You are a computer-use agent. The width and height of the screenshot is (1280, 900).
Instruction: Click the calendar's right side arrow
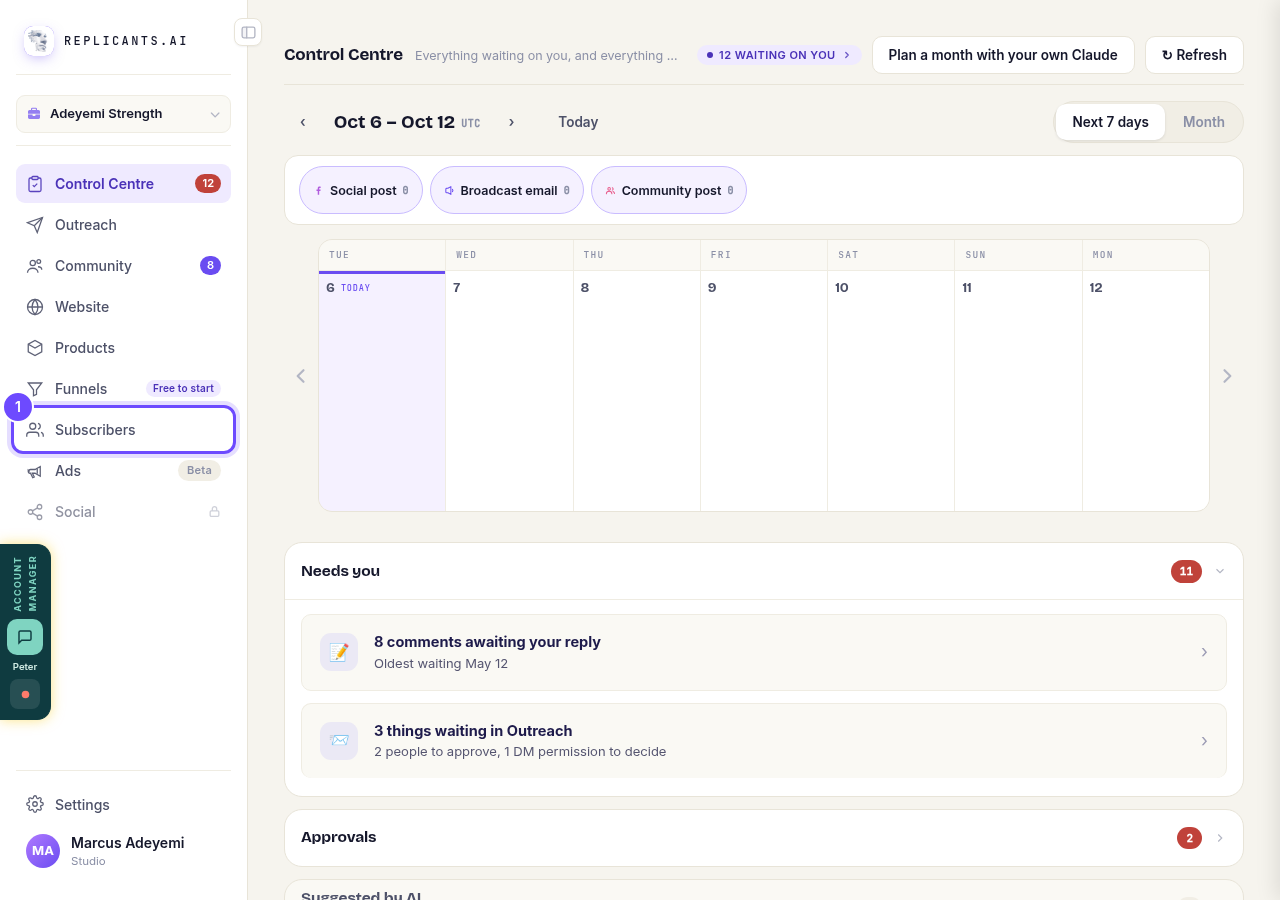tap(1227, 376)
